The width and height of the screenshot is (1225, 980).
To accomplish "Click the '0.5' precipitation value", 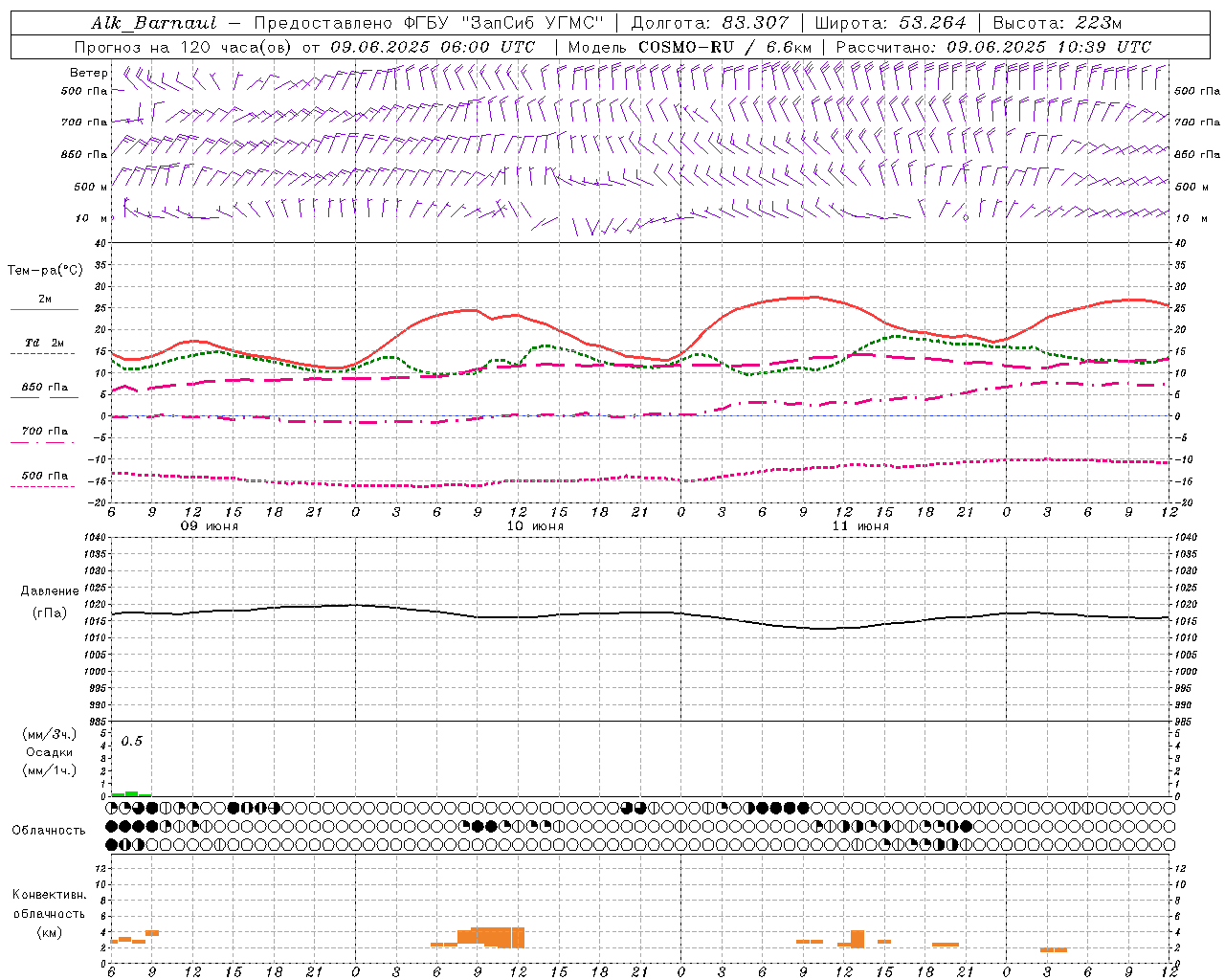I will point(131,742).
